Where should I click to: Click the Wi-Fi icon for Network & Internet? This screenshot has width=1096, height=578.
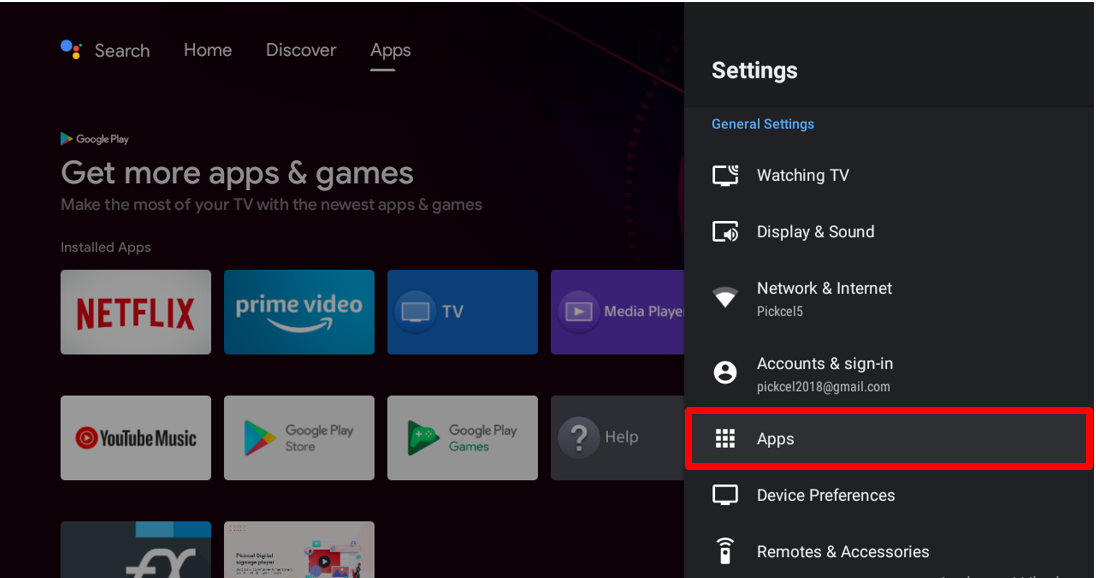[x=725, y=297]
